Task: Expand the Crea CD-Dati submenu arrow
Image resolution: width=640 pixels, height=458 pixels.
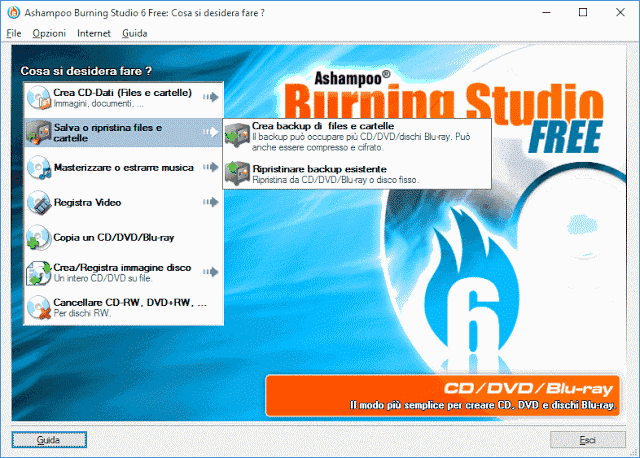Action: (211, 97)
